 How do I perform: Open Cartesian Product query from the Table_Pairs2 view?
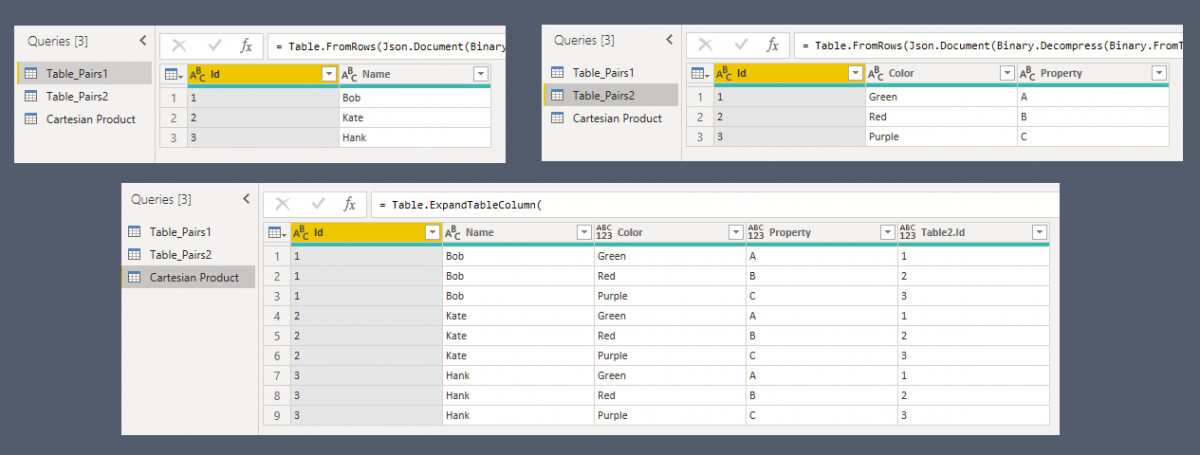(617, 118)
